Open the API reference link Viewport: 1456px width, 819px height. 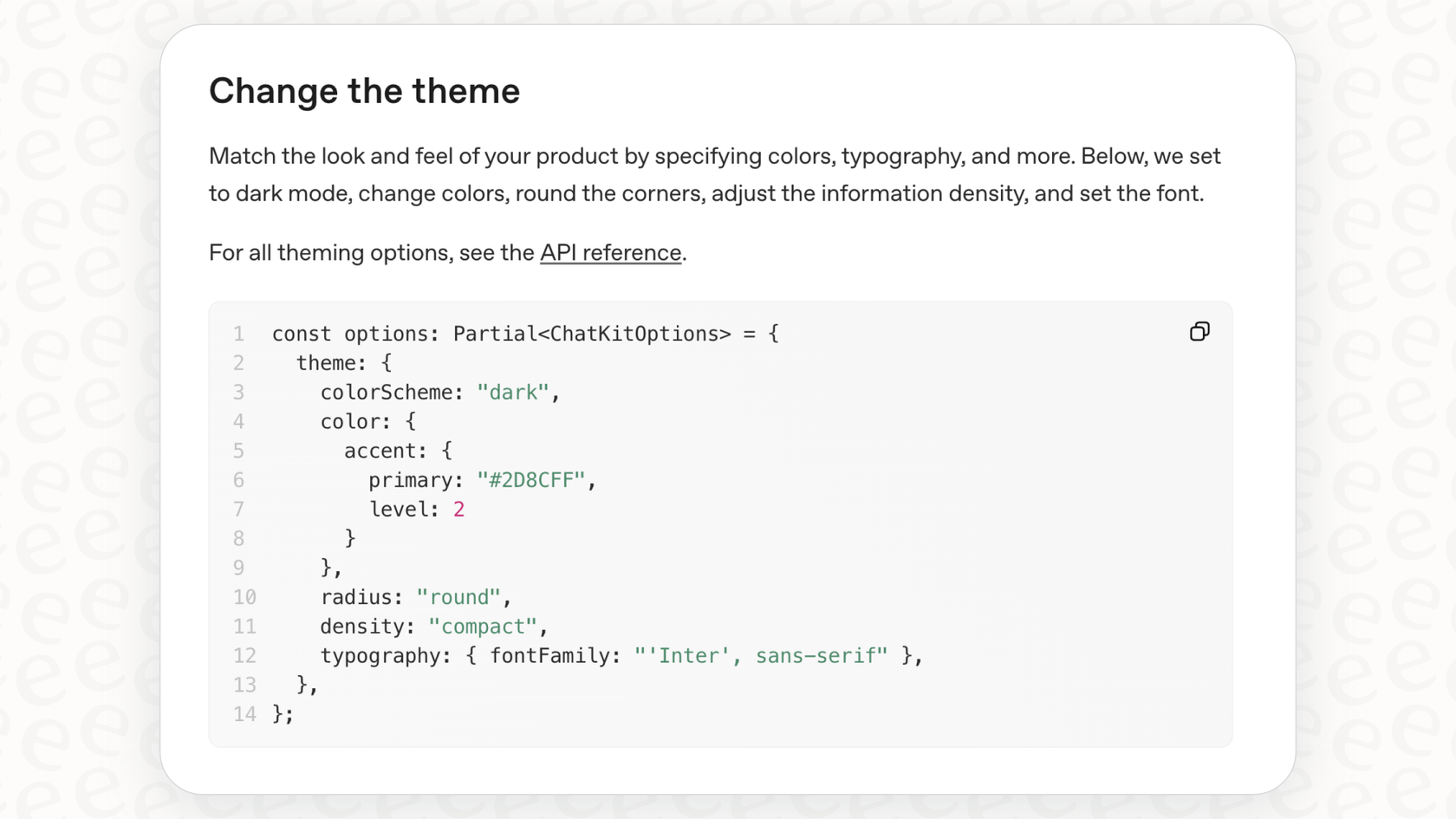[x=609, y=252]
